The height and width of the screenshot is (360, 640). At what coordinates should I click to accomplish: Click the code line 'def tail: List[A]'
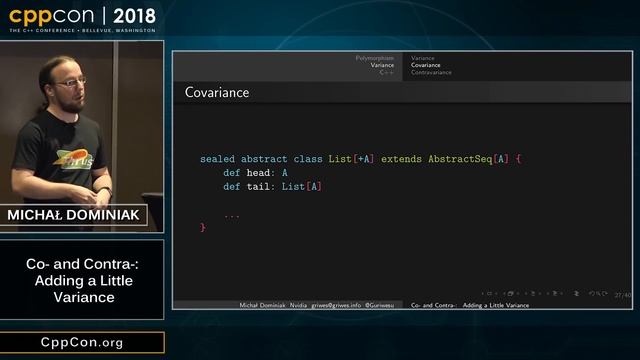tap(272, 187)
